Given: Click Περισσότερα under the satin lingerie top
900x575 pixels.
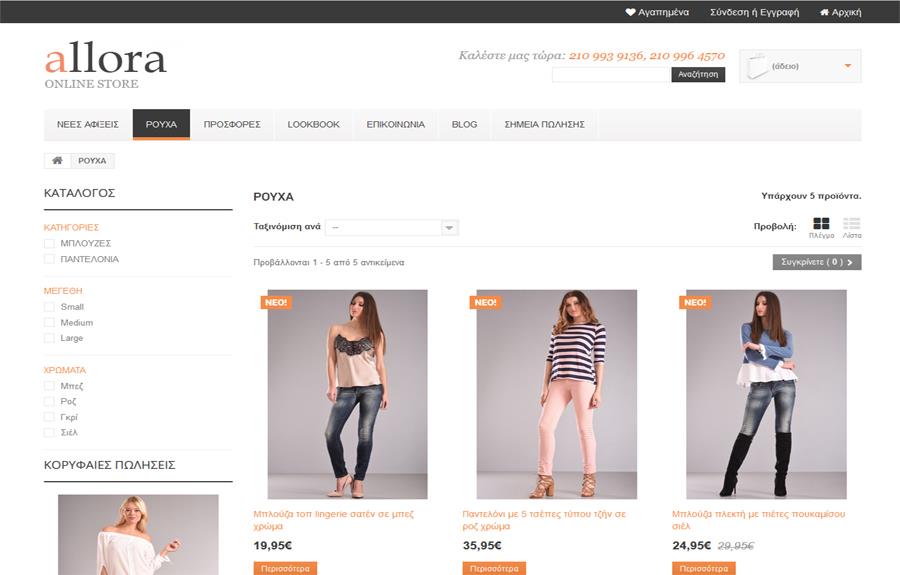Looking at the screenshot, I should [x=285, y=569].
